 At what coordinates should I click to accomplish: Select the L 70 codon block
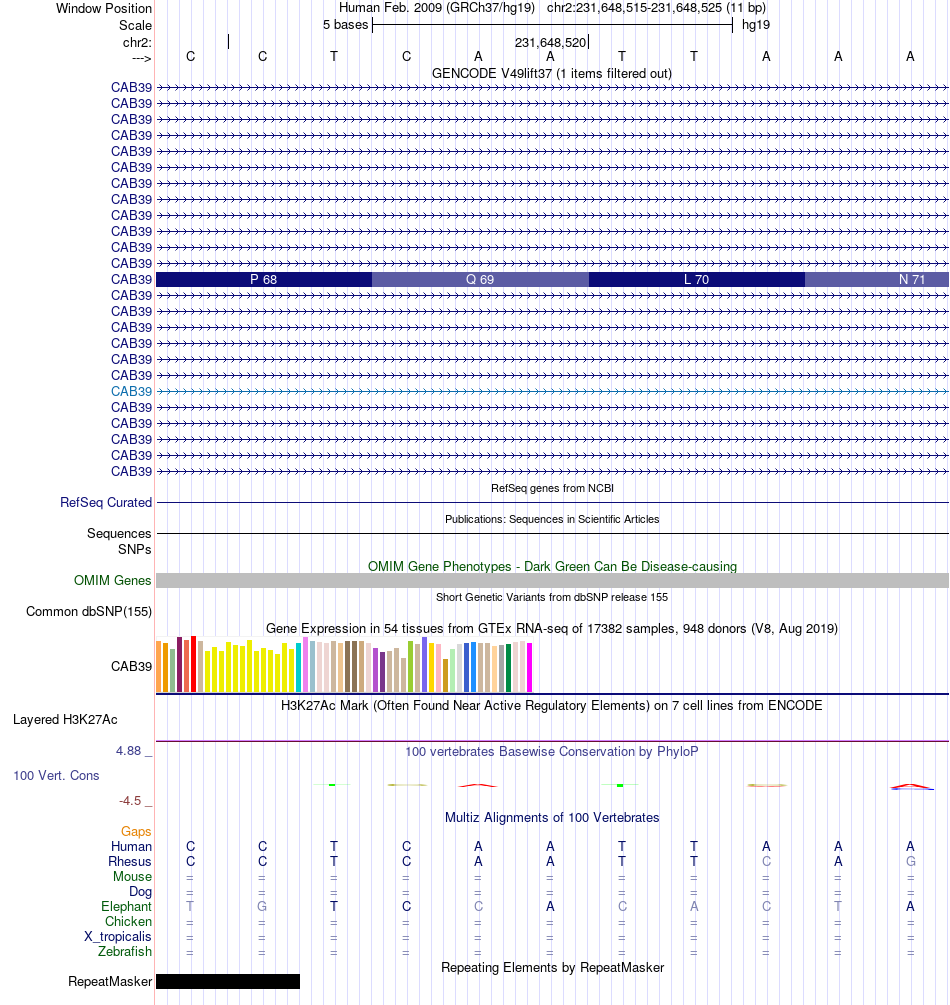coord(697,279)
